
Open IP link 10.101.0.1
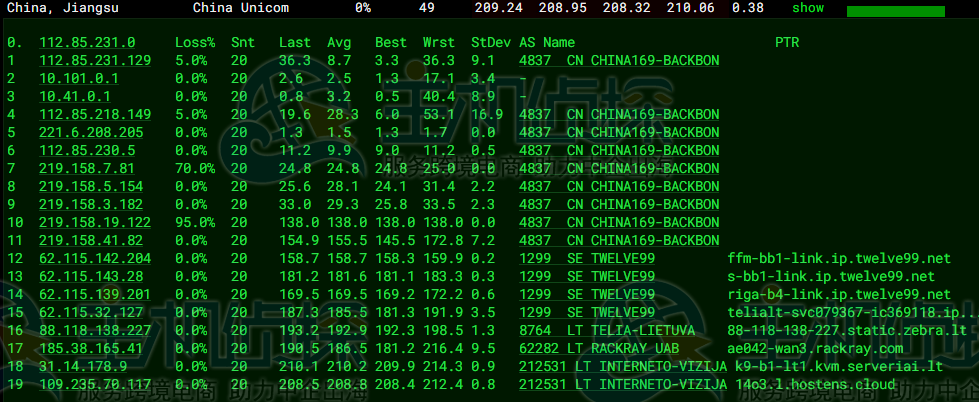pos(79,79)
